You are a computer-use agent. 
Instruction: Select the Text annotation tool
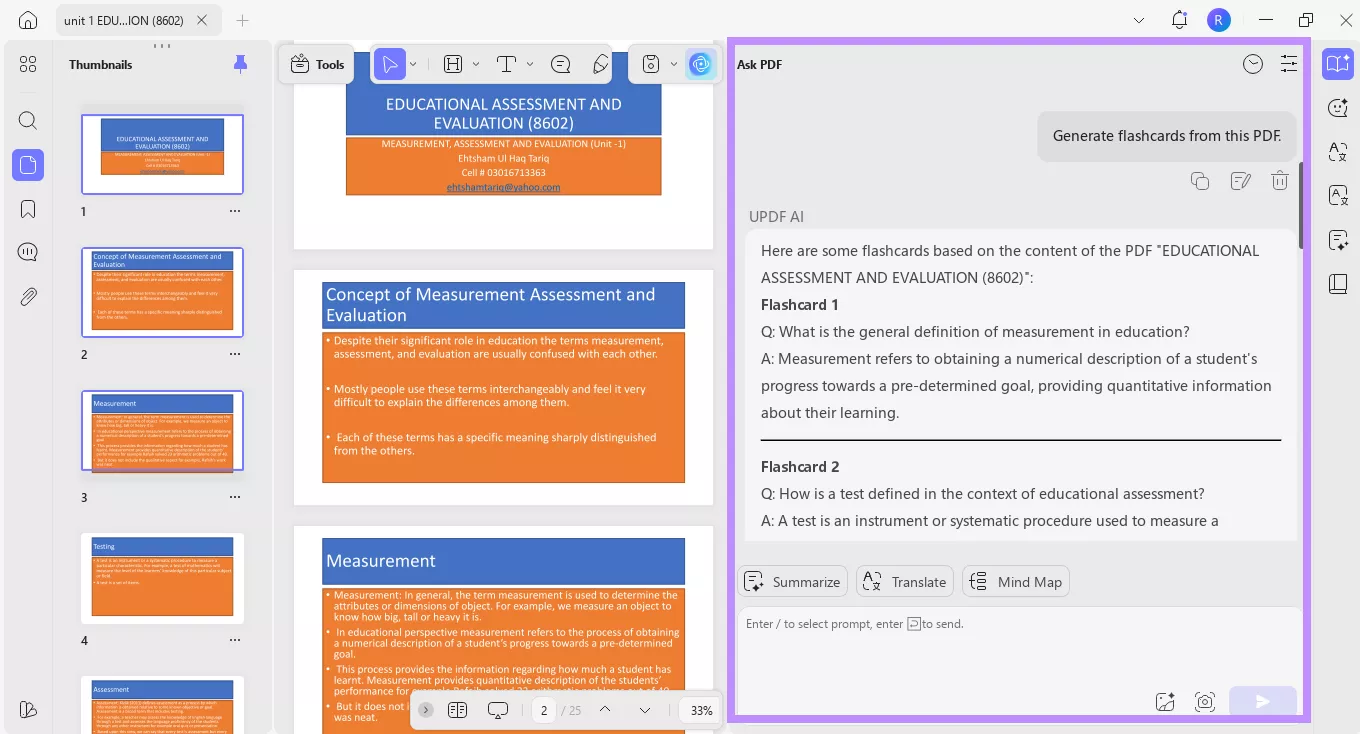[506, 63]
